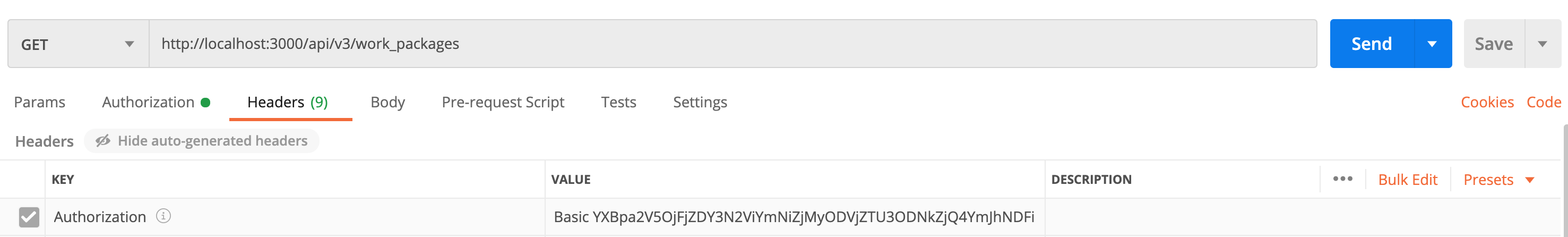Switch to the Settings tab
The image size is (1568, 237).
(700, 101)
